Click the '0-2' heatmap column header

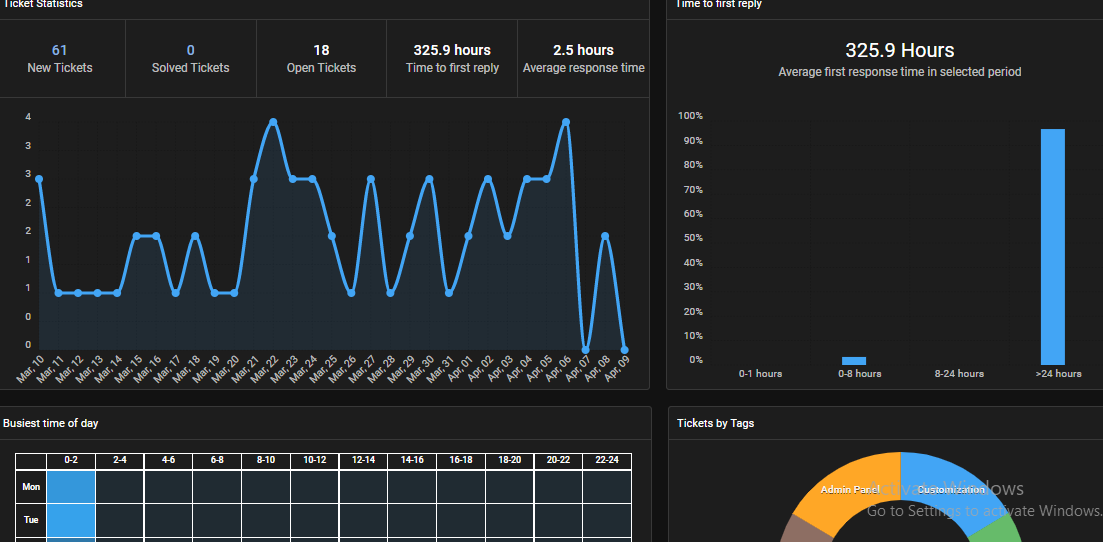click(x=71, y=461)
